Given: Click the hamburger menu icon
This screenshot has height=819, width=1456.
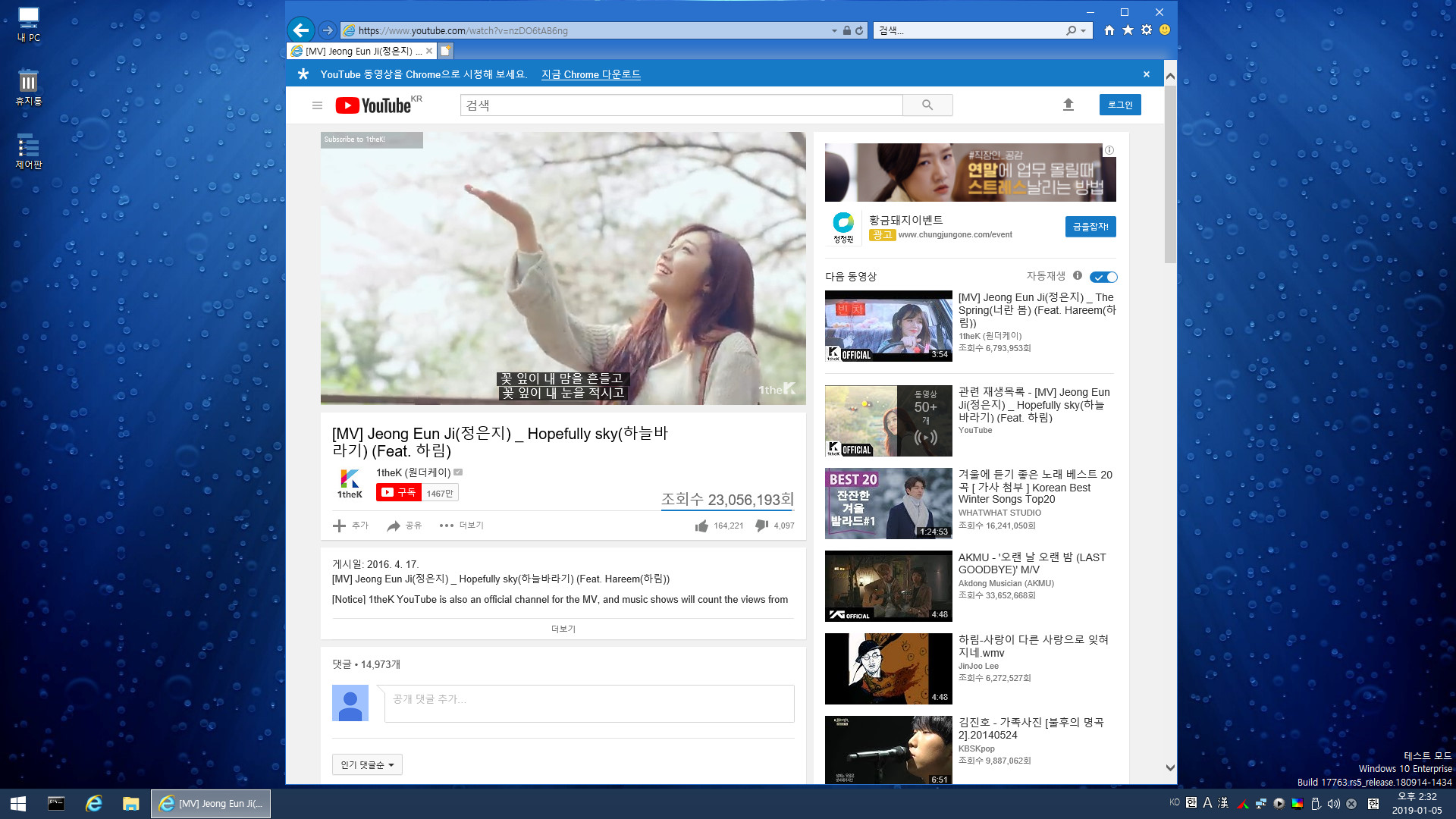Looking at the screenshot, I should pos(316,104).
